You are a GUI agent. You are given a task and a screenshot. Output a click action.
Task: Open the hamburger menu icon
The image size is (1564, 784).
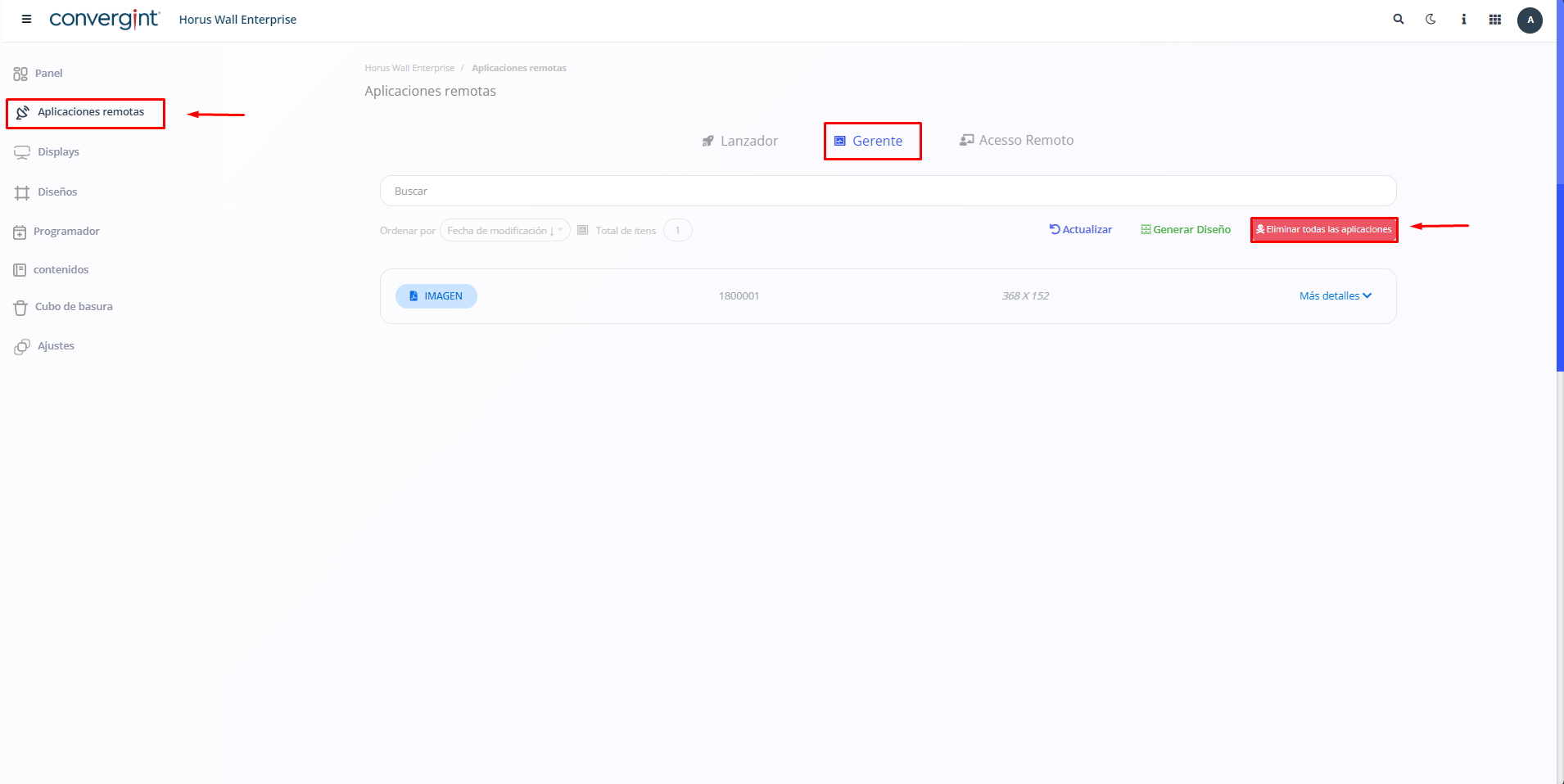[x=26, y=20]
